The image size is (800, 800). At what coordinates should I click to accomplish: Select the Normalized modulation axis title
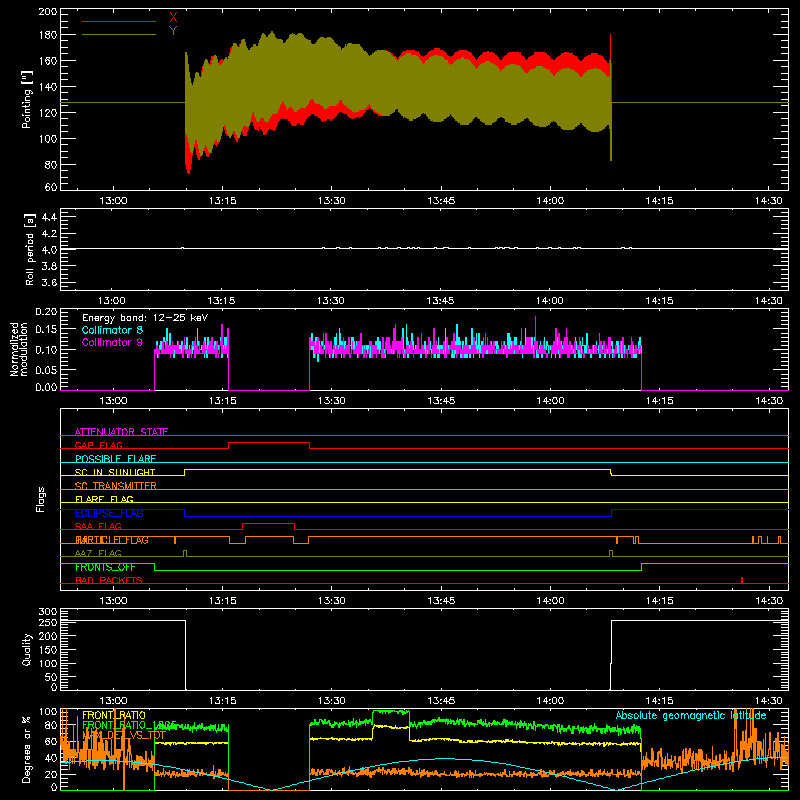[x=19, y=349]
